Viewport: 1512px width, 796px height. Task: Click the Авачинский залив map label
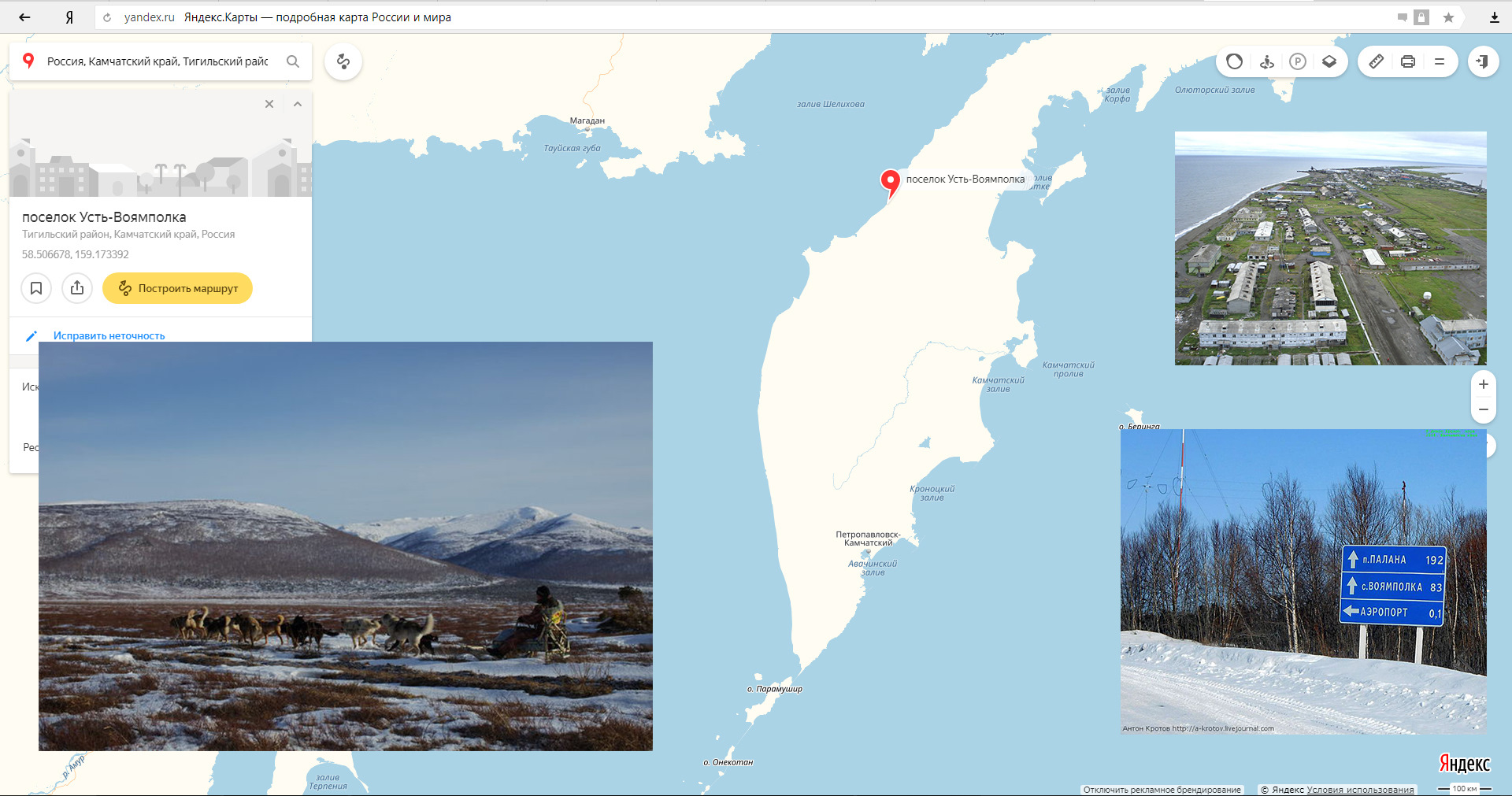873,568
